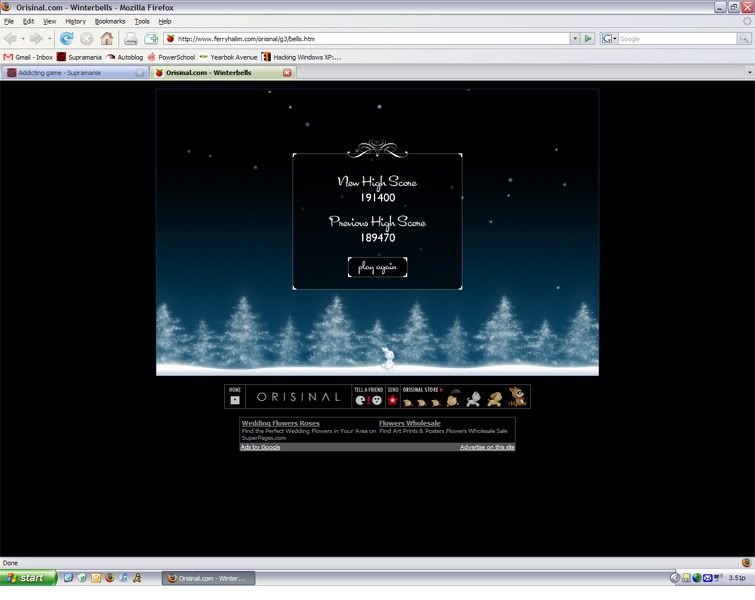
Task: Open the Autoblog bookmark
Action: click(x=125, y=57)
